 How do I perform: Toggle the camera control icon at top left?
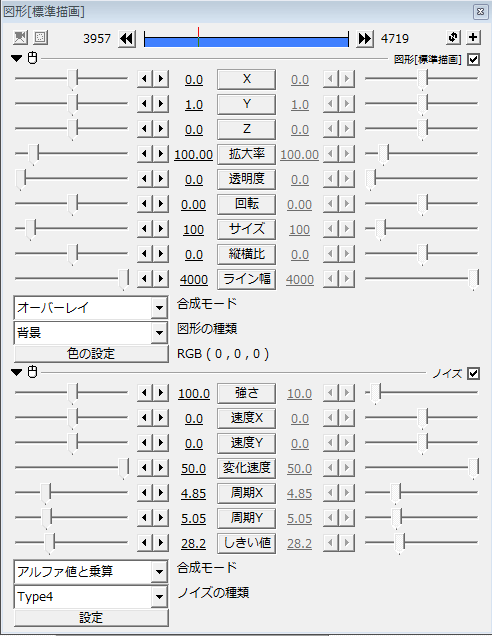click(20, 38)
